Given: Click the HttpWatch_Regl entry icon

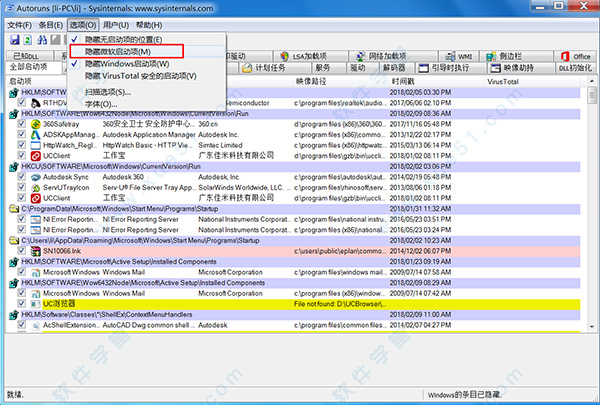Looking at the screenshot, I should point(36,145).
